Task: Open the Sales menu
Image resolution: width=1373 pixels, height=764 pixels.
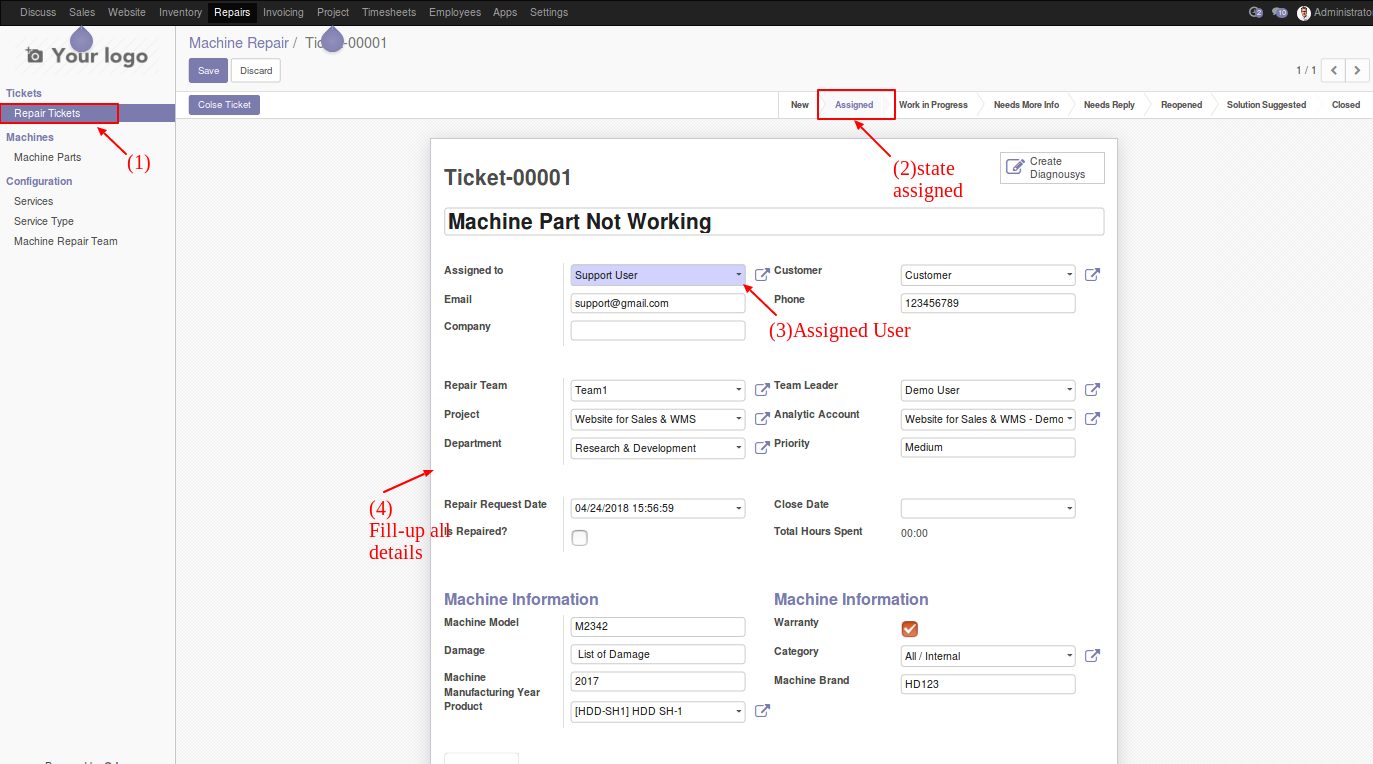Action: click(x=82, y=12)
